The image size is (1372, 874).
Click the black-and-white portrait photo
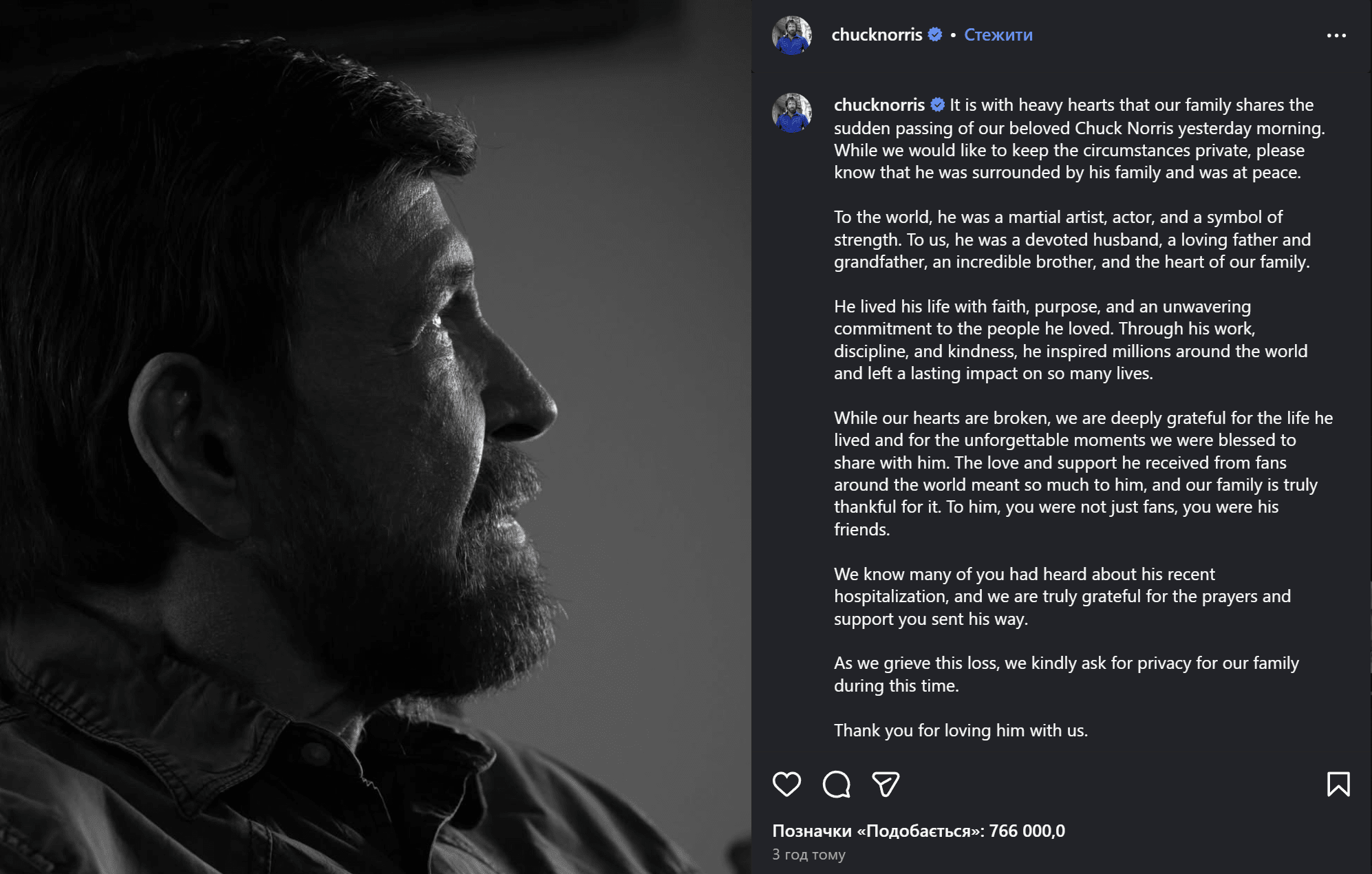[375, 437]
